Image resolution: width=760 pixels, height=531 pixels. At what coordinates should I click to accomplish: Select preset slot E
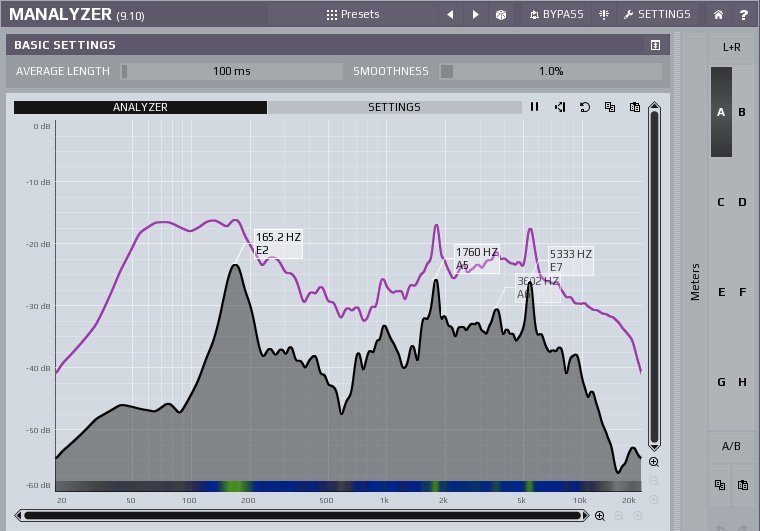(721, 292)
